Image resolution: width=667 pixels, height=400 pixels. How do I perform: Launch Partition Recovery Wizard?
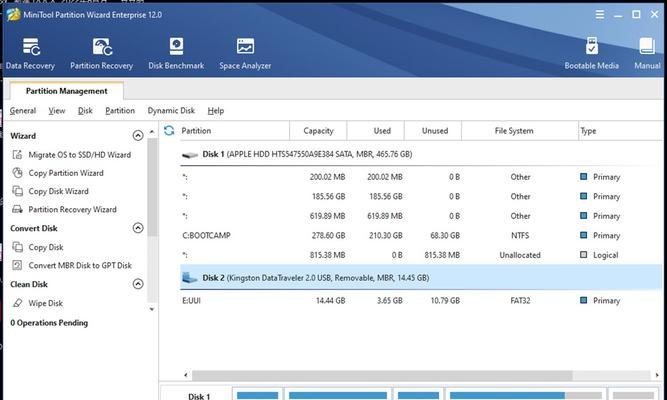tap(72, 209)
